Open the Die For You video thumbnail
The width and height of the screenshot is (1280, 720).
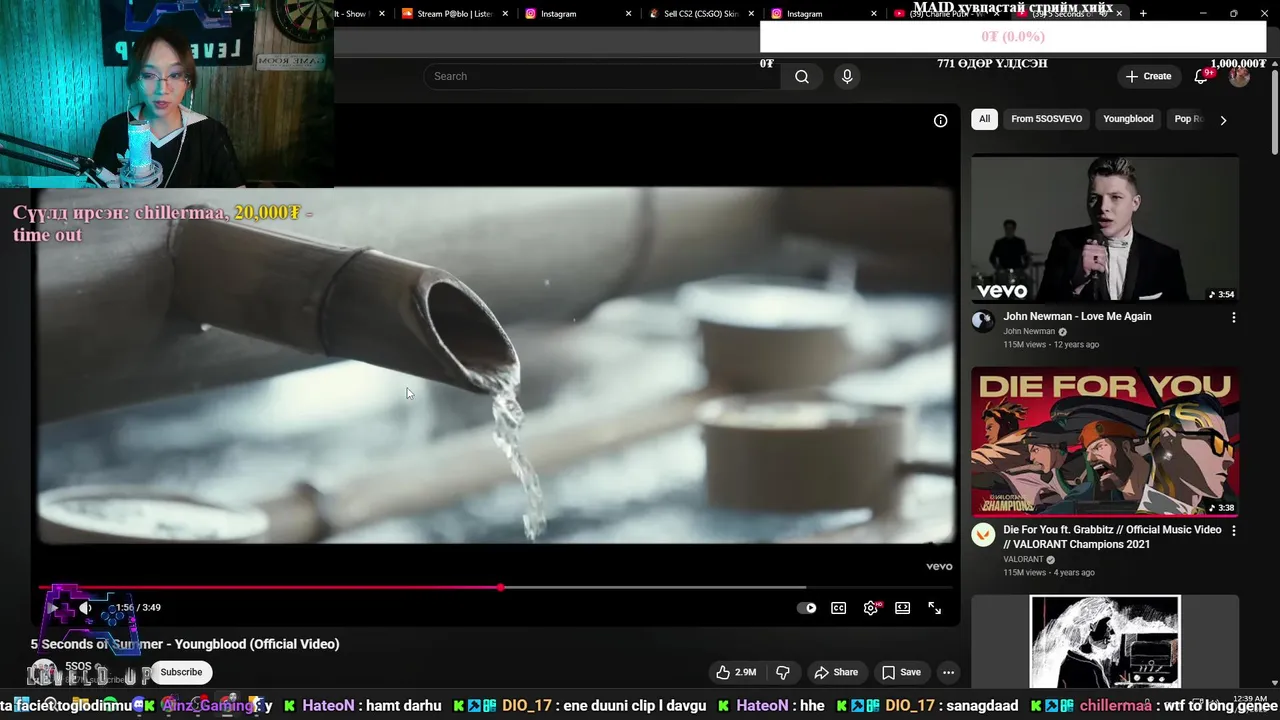(x=1105, y=441)
